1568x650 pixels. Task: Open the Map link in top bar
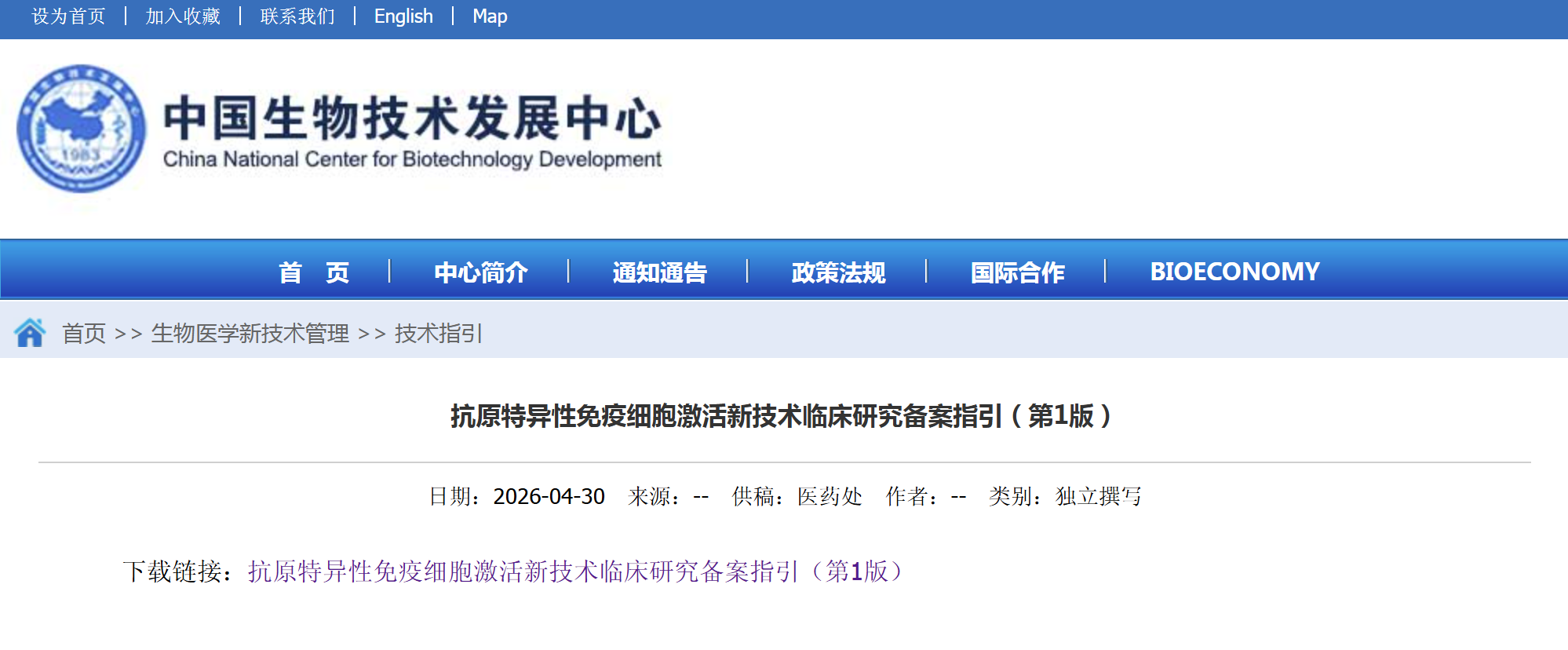(490, 16)
